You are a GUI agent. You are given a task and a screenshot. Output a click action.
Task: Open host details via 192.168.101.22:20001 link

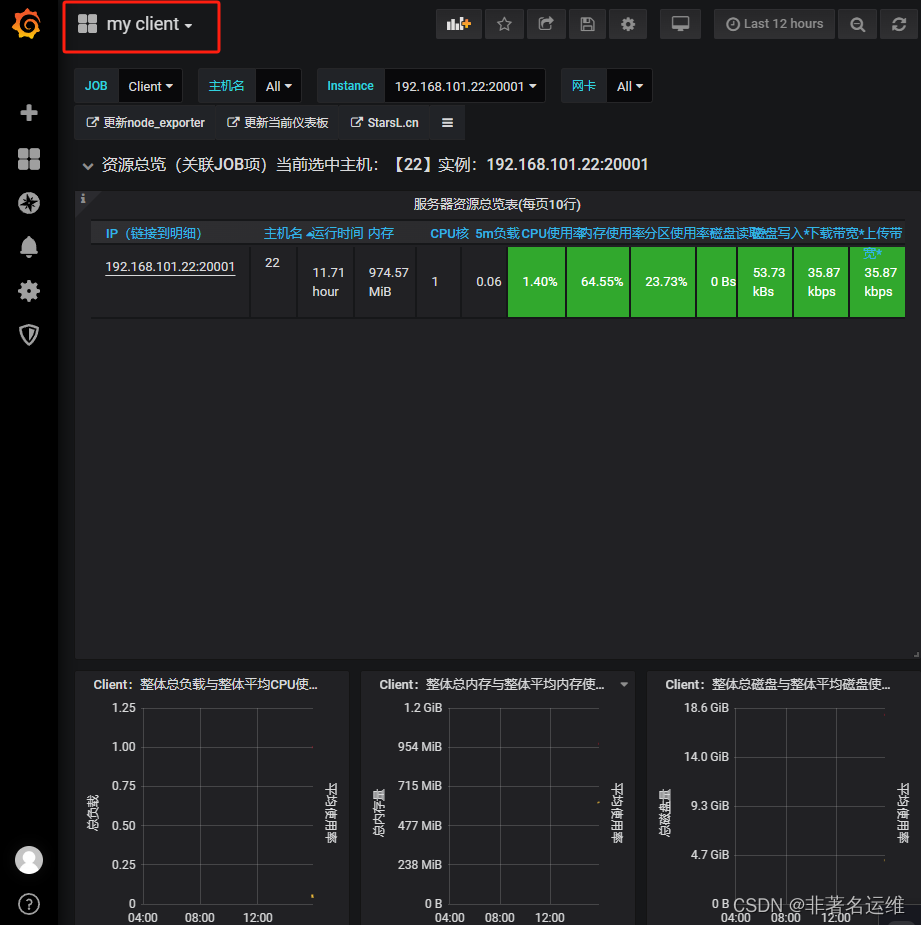[170, 267]
